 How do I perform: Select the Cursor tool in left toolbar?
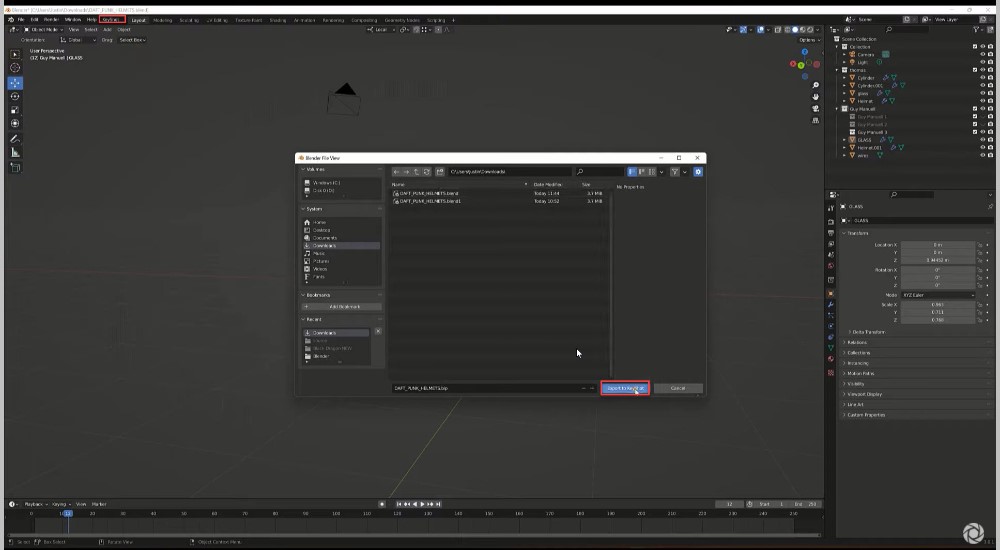(x=15, y=68)
